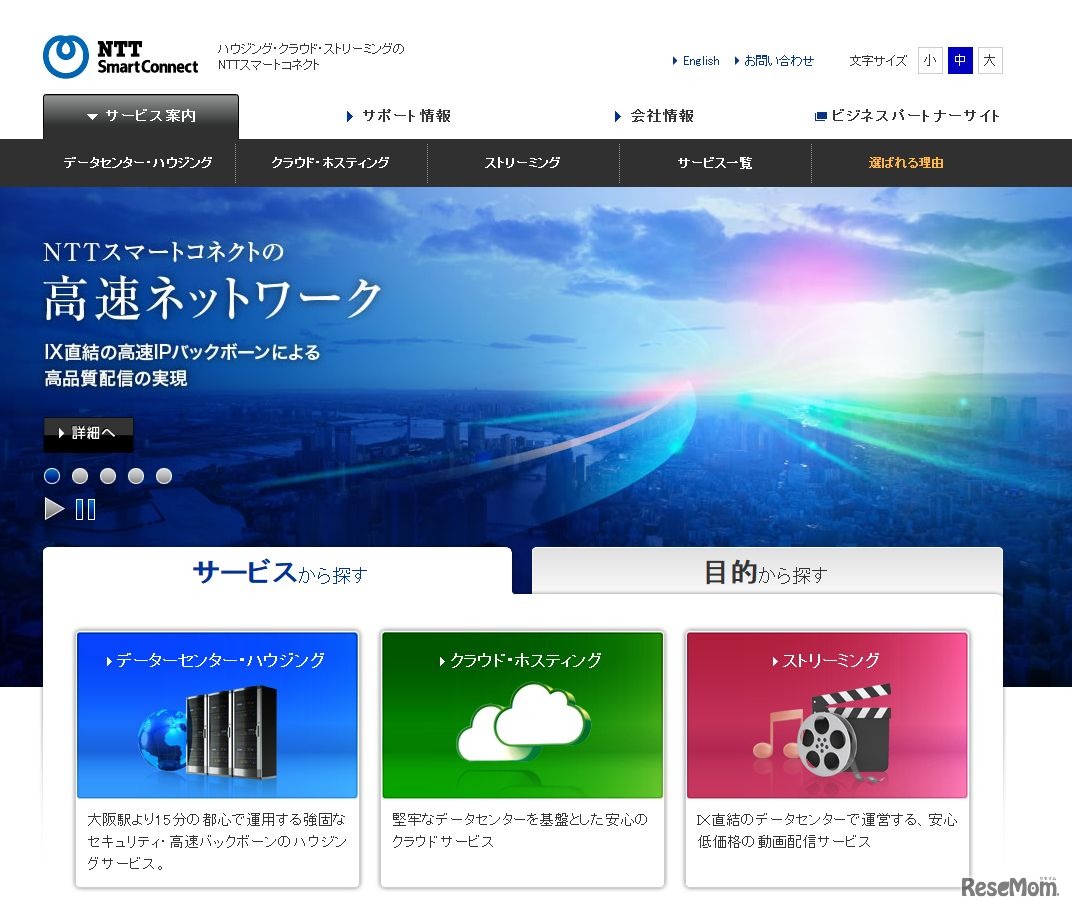Viewport: 1072px width, 910px height.
Task: Open 選ばれる理由 in nav bar
Action: [x=907, y=163]
